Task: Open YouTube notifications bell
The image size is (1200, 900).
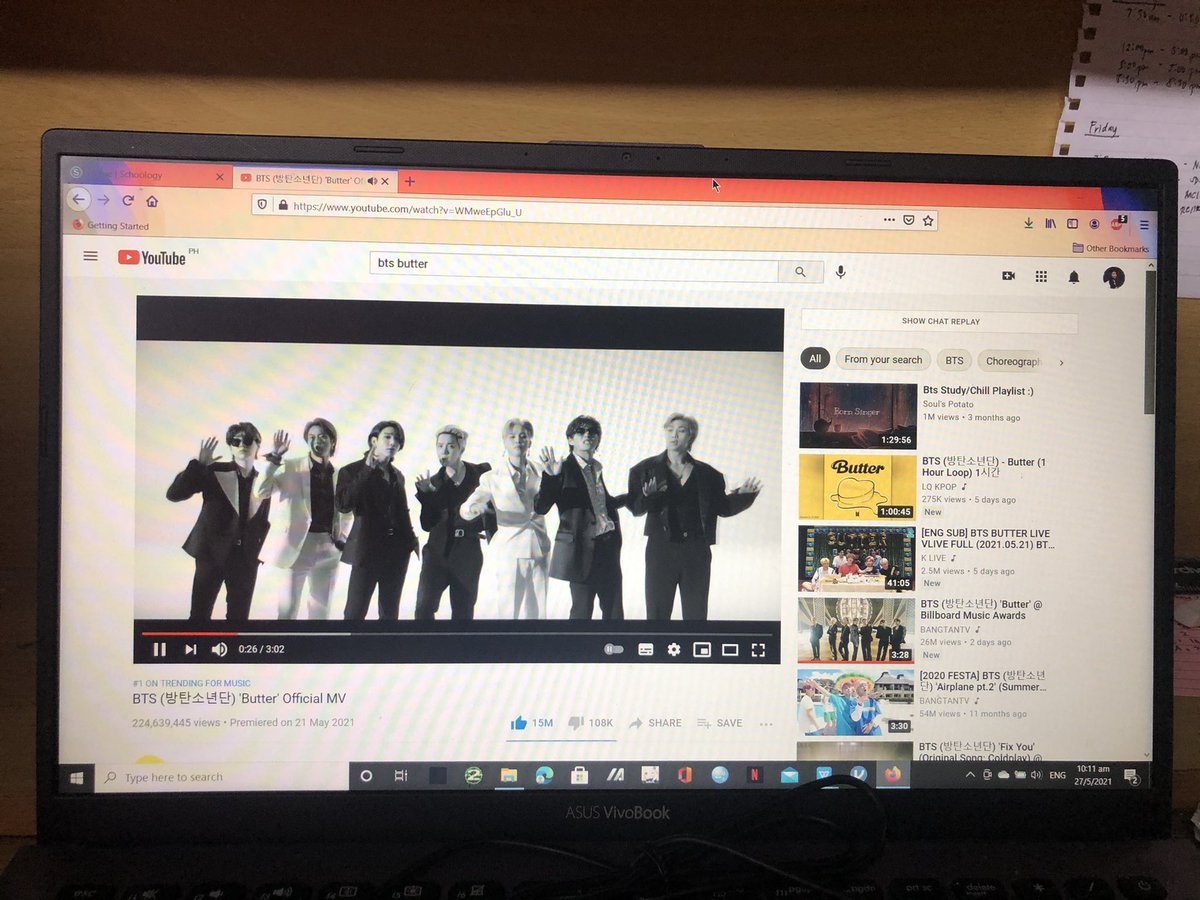Action: [1074, 278]
